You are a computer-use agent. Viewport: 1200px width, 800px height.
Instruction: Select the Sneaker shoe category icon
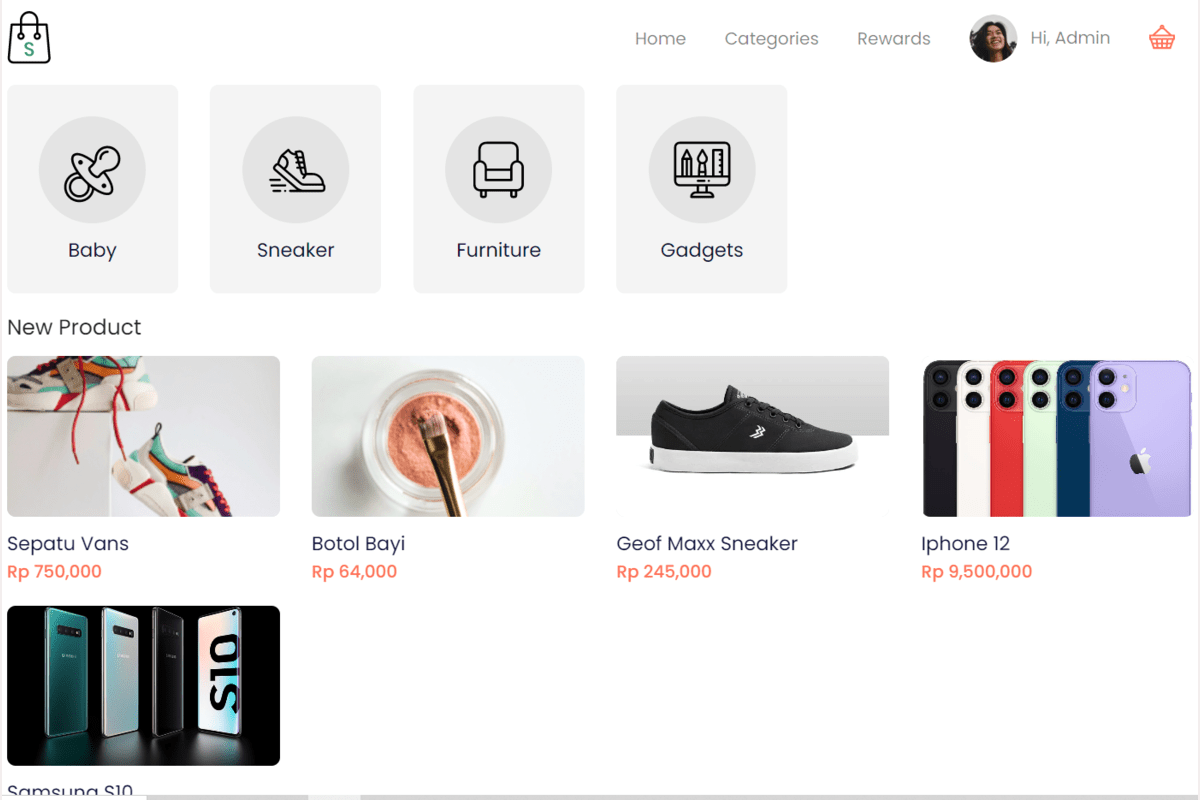tap(295, 171)
